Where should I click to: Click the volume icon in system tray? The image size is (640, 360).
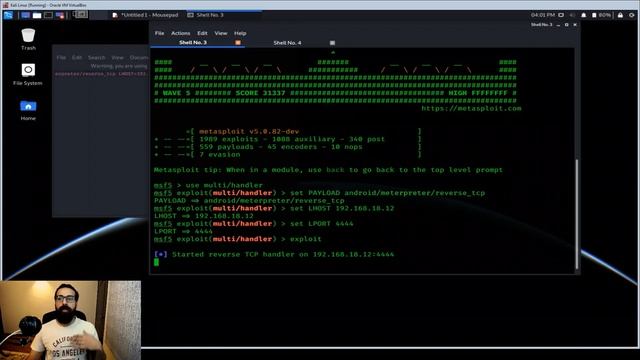[572, 15]
